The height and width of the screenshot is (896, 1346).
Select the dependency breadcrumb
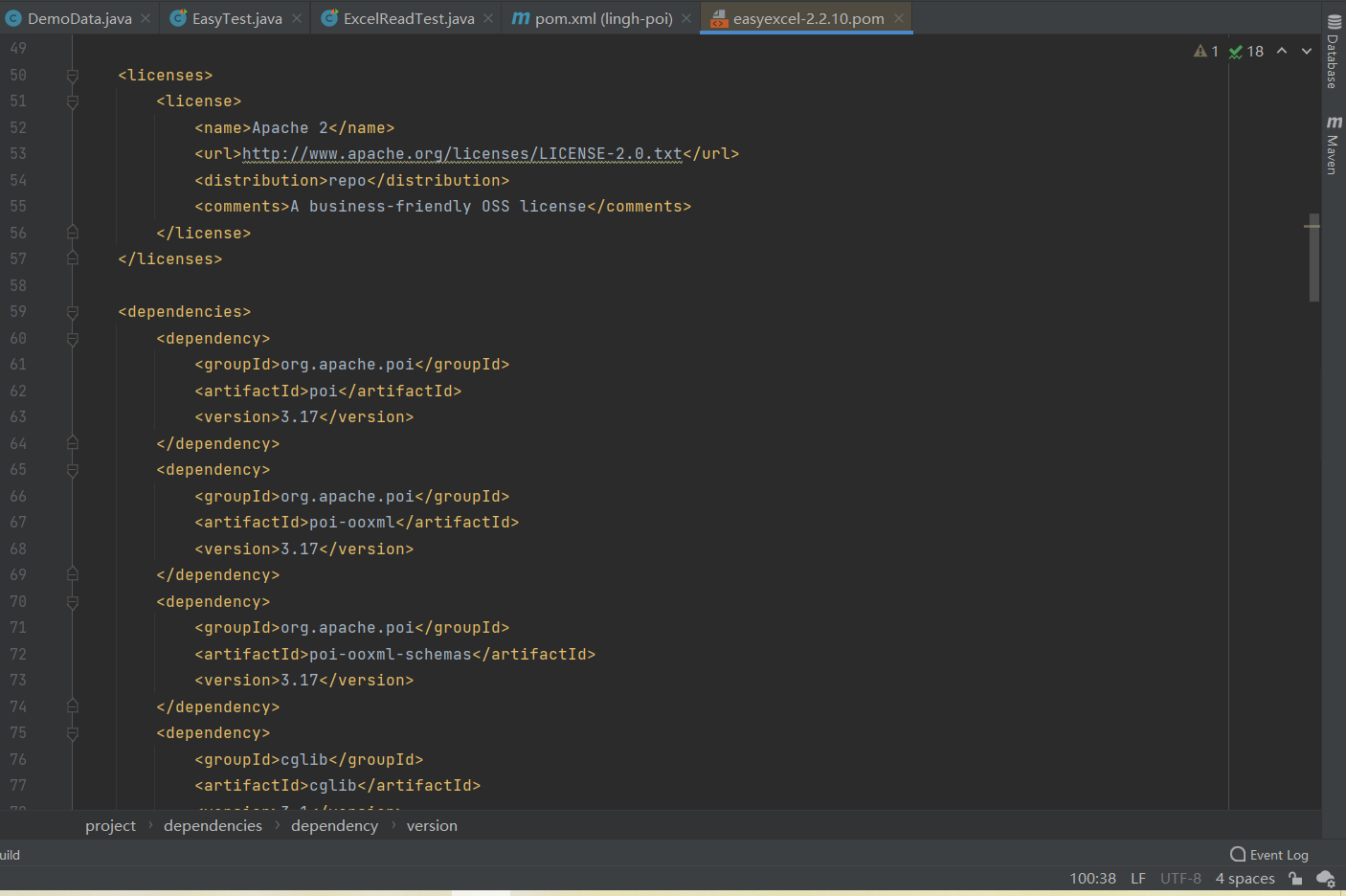[334, 825]
